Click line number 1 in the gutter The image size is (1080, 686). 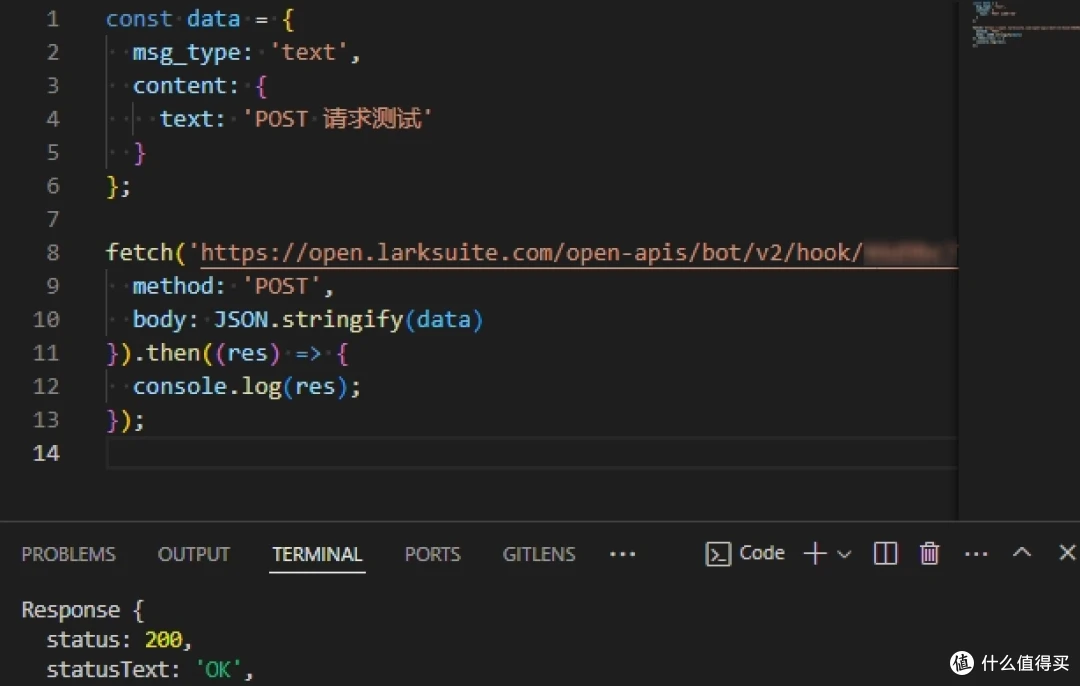pos(53,19)
